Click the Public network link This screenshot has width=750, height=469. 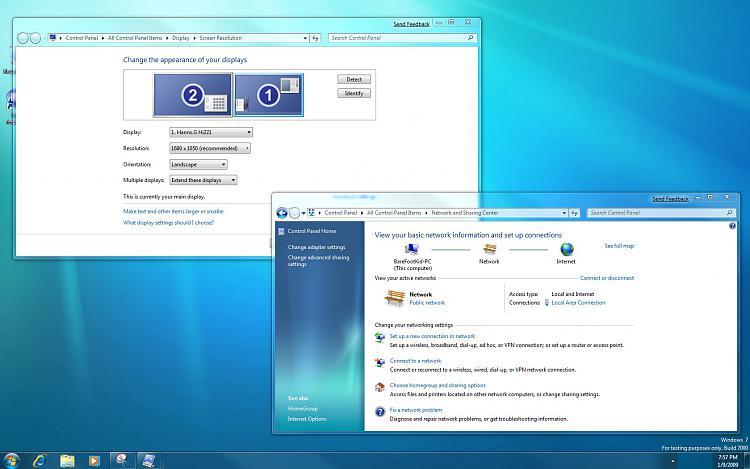[x=427, y=303]
